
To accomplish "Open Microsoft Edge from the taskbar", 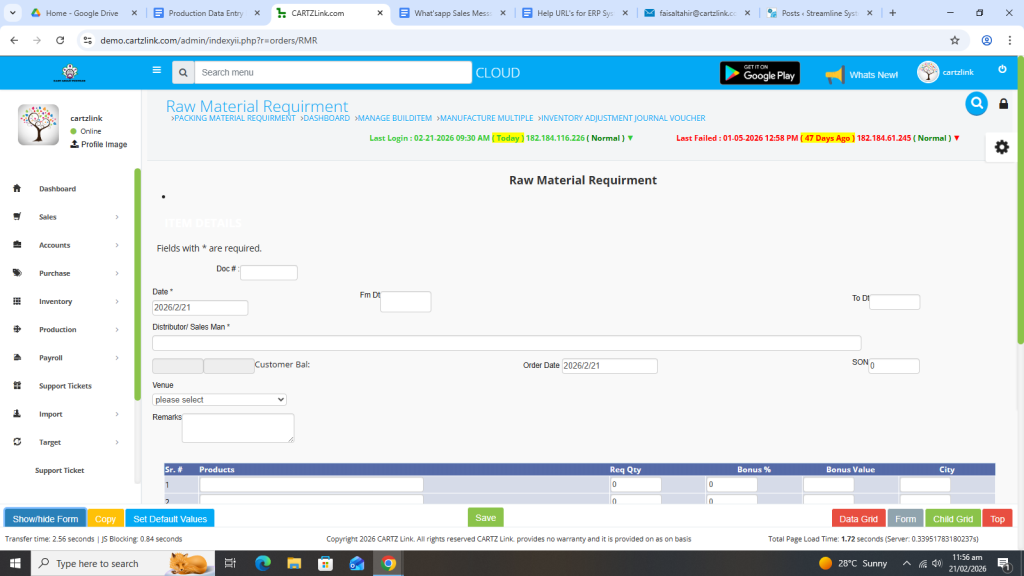I will (x=263, y=563).
